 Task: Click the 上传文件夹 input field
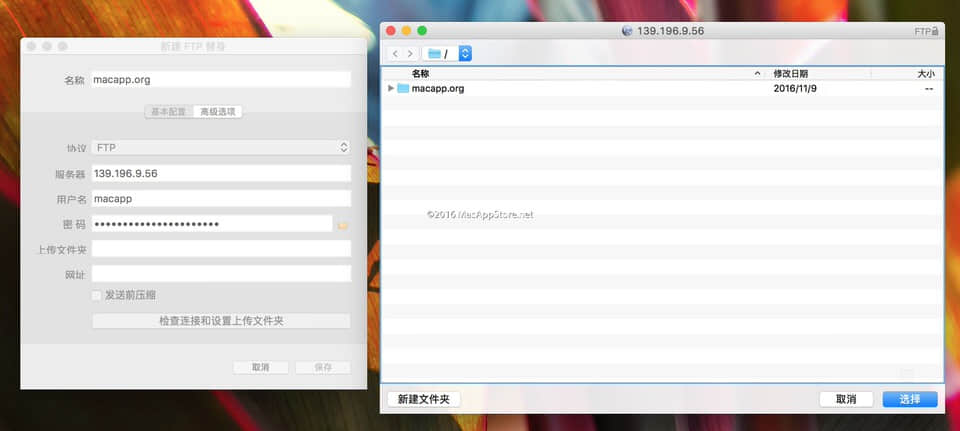coord(221,248)
